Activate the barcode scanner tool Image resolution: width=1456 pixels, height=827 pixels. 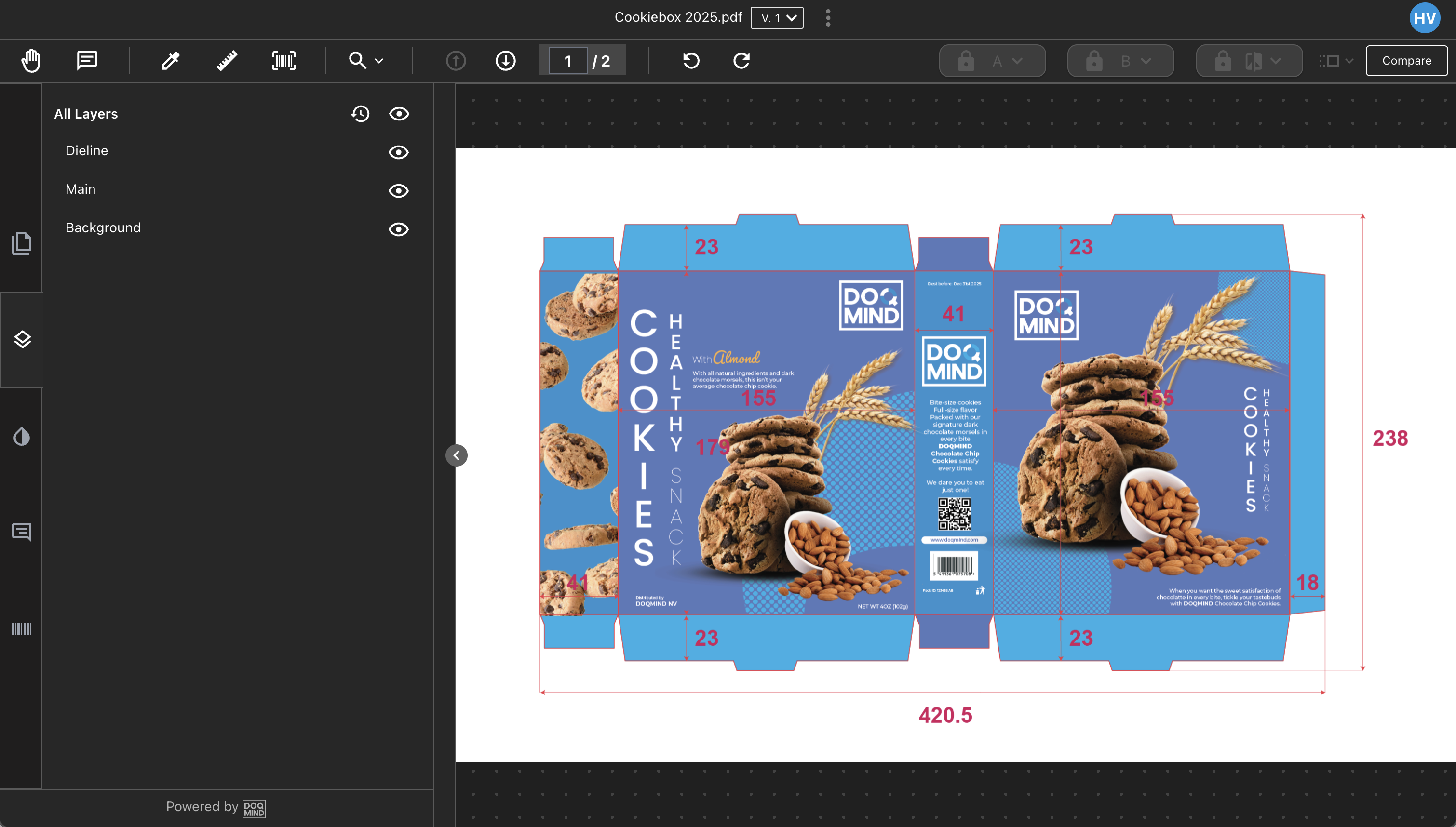tap(283, 60)
